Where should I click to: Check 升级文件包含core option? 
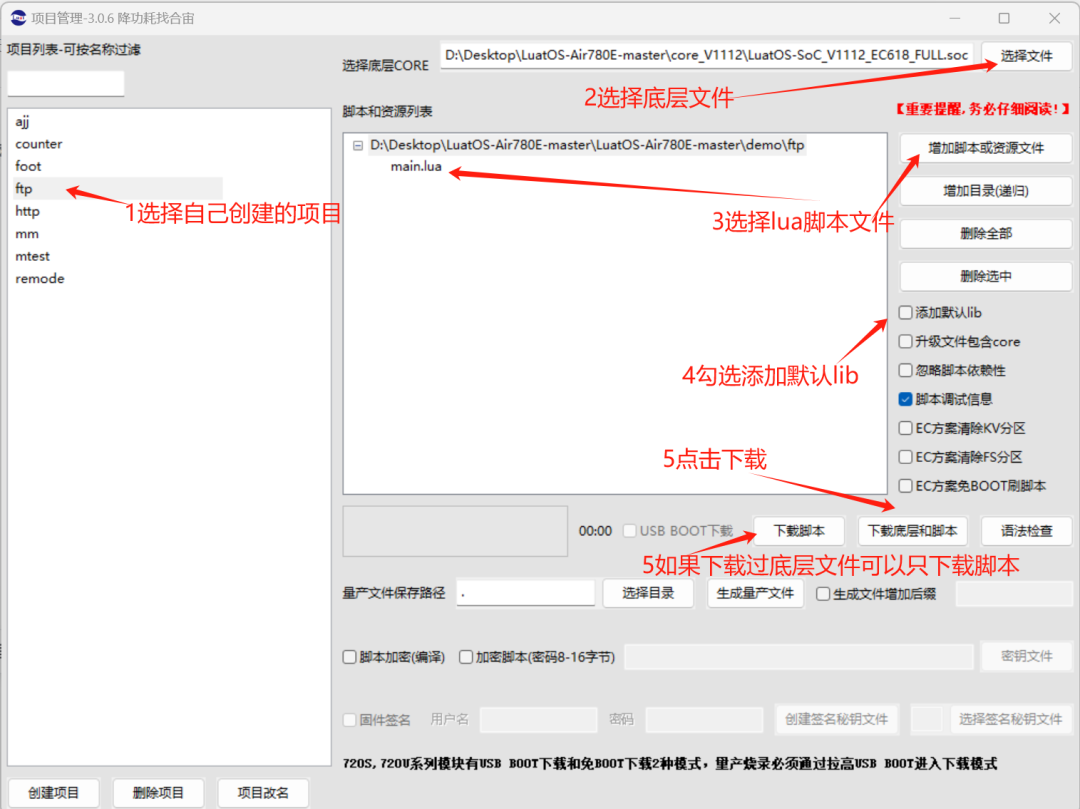pos(906,342)
